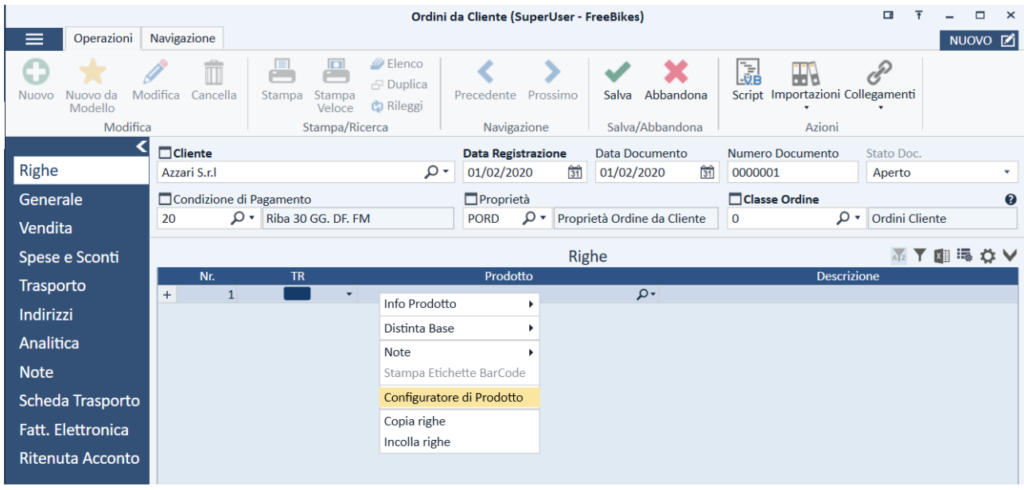Click the filter funnel icon above Righe grid
The width and height of the screenshot is (1024, 490).
coord(919,256)
